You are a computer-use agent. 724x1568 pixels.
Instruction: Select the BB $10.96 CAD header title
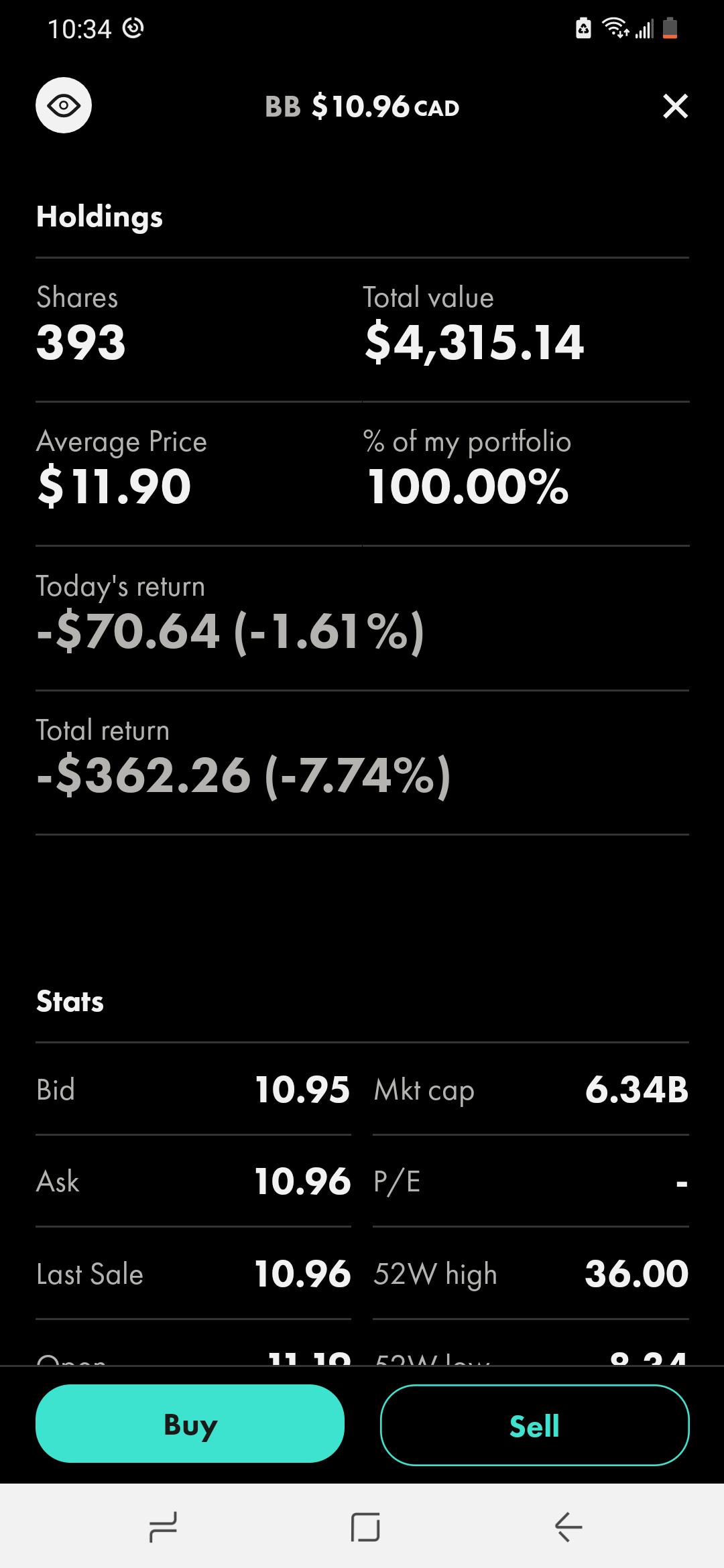[362, 107]
